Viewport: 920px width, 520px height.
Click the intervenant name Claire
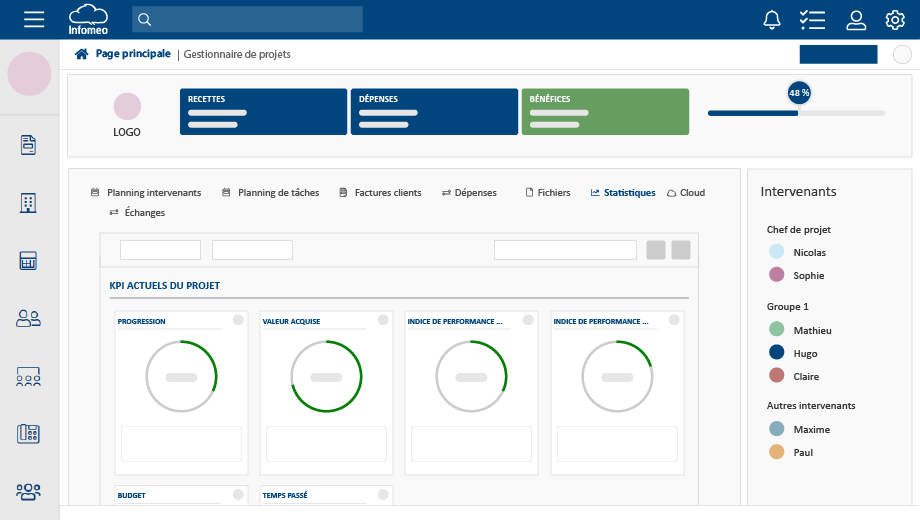(x=806, y=377)
